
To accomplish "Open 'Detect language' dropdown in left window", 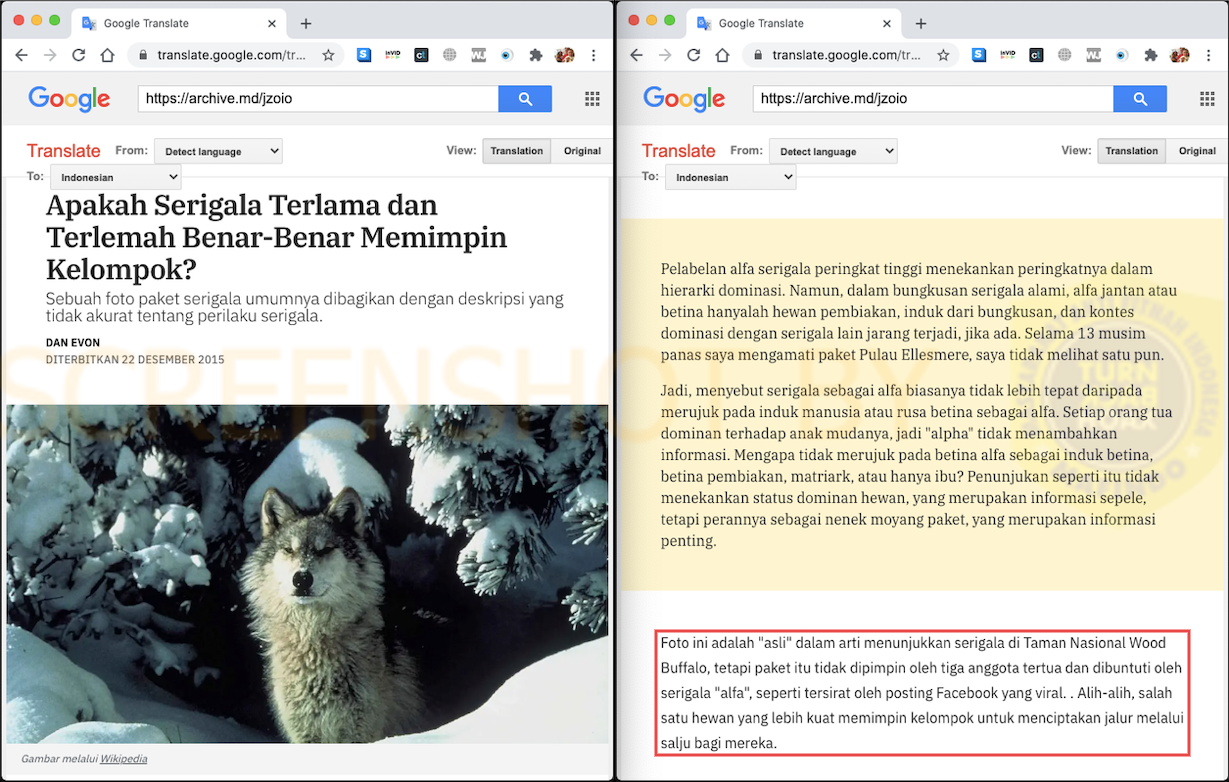I will (x=218, y=151).
